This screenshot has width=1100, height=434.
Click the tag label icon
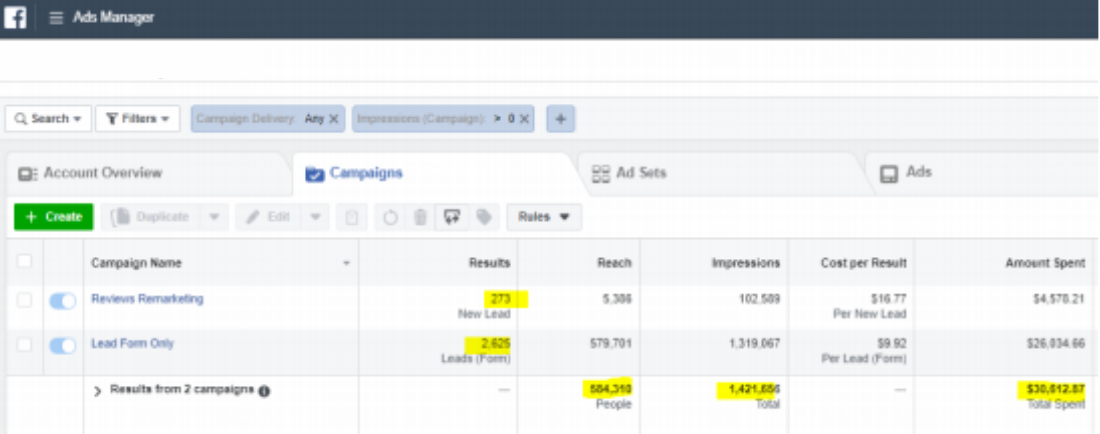click(484, 218)
